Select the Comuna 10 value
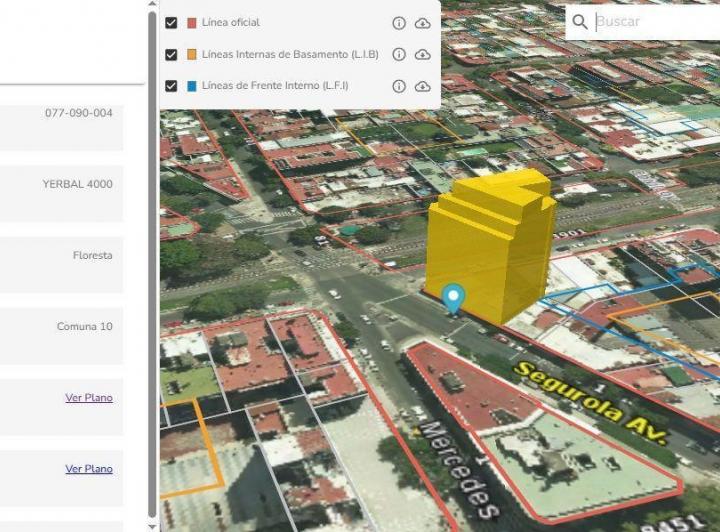 coord(84,326)
